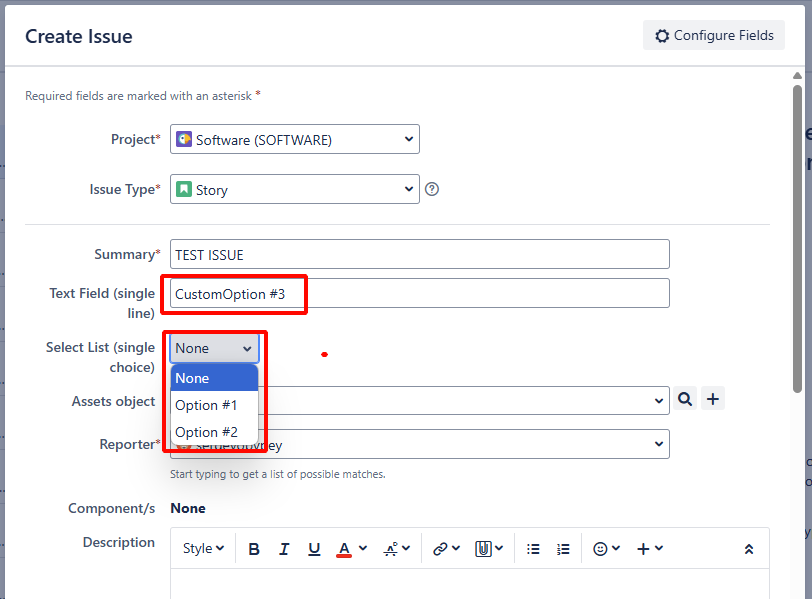
Task: Click the Summary field containing TEST ISSUE
Action: click(419, 254)
